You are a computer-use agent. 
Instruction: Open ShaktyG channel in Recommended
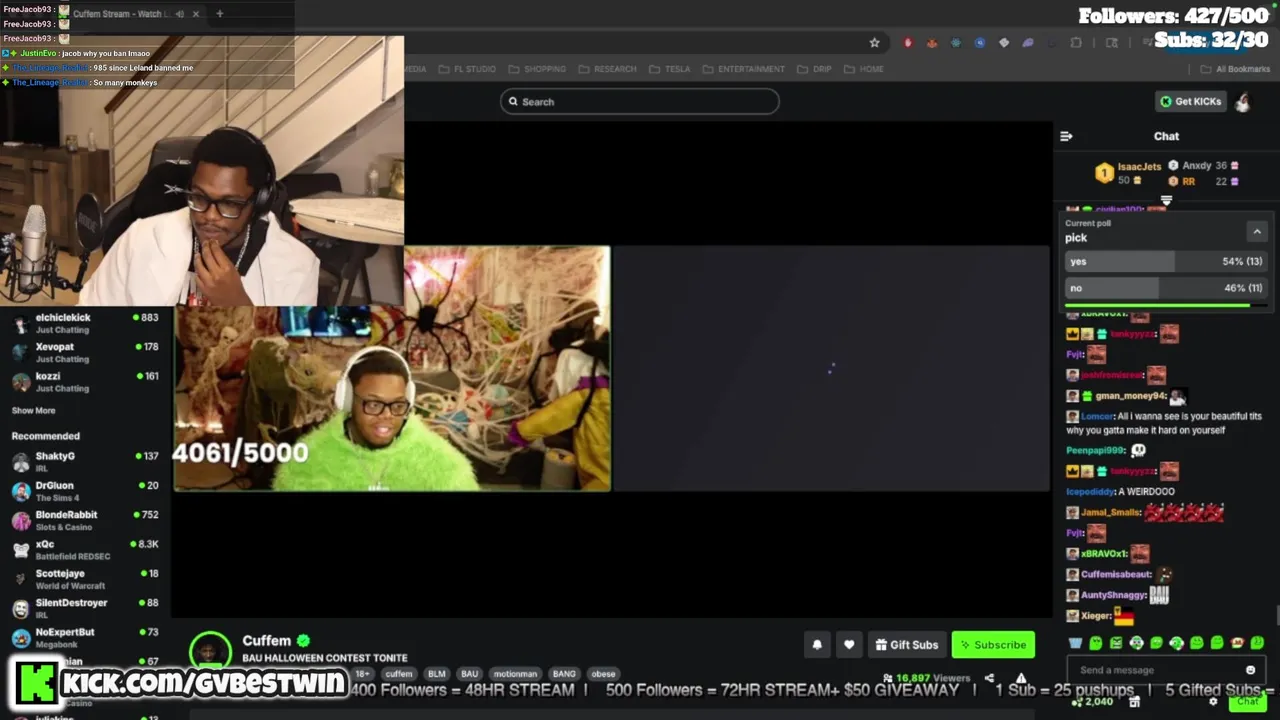coord(85,461)
